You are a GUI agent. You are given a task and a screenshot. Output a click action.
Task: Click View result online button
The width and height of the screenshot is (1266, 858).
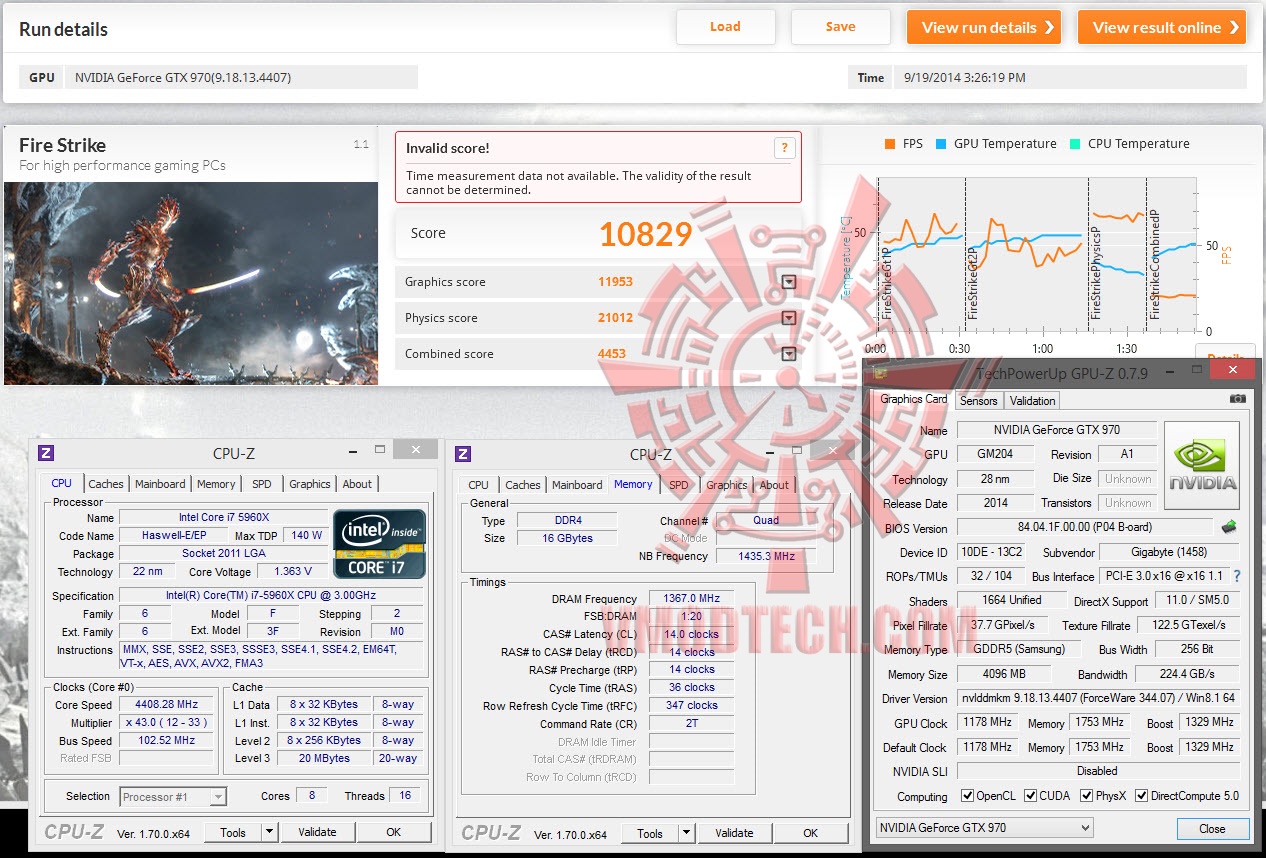tap(1161, 27)
